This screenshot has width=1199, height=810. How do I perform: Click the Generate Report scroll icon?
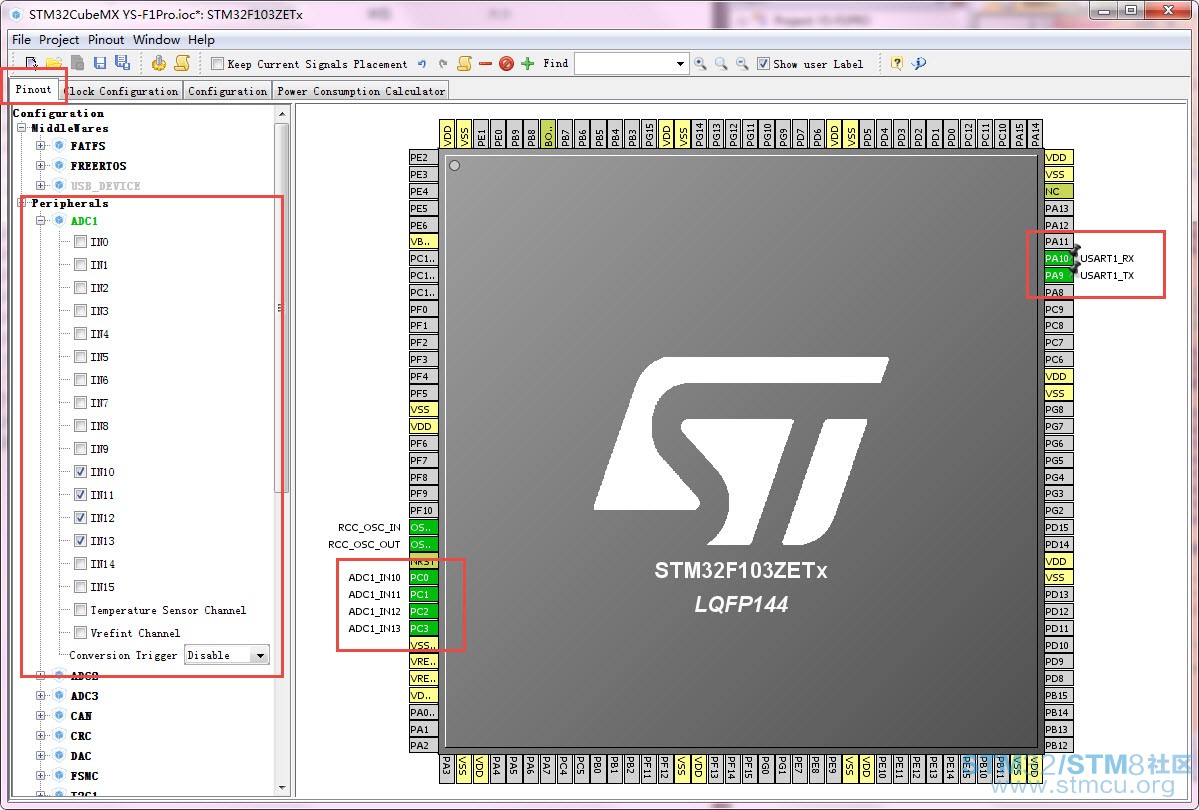click(182, 63)
